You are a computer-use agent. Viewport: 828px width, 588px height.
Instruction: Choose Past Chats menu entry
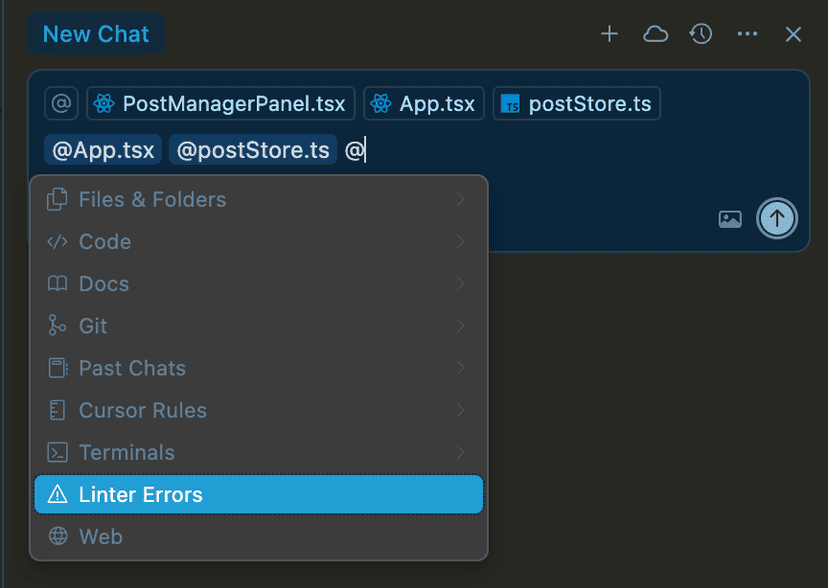[x=259, y=368]
